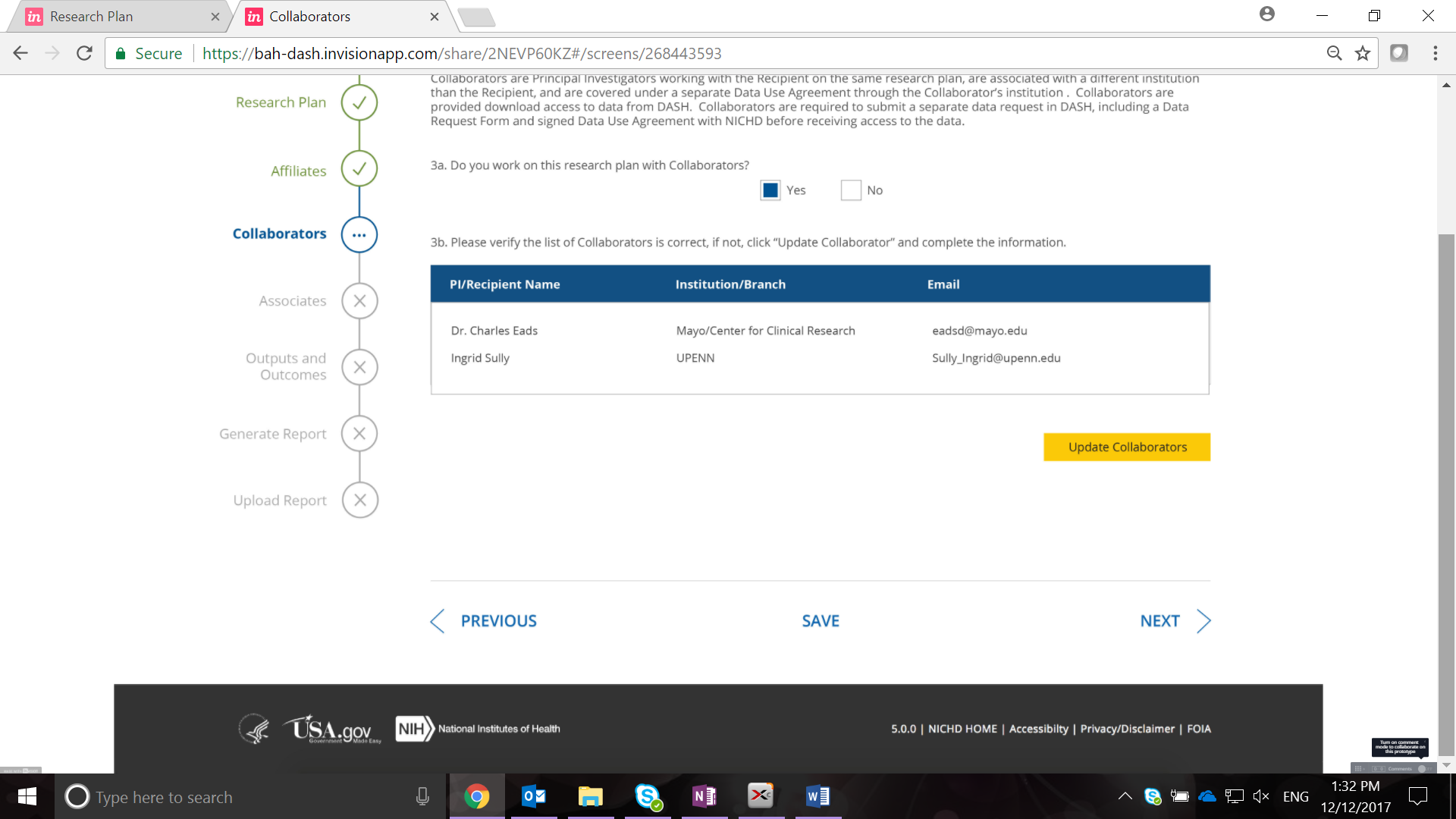This screenshot has height=819, width=1456.
Task: Open the browser zoom magnifier icon
Action: pyautogui.click(x=1334, y=53)
